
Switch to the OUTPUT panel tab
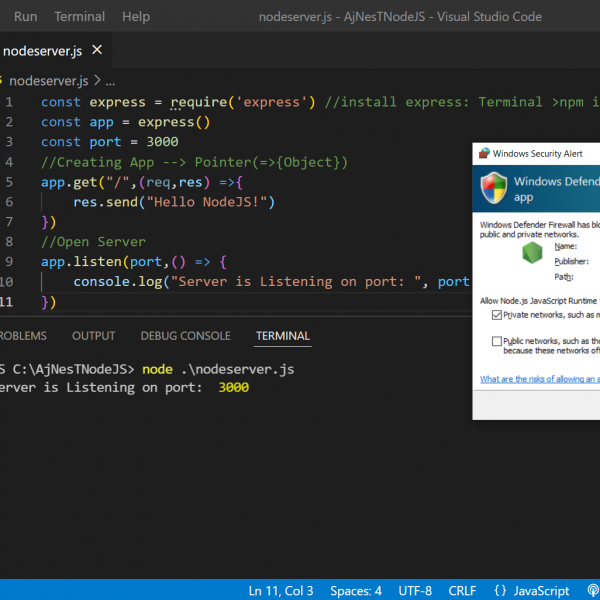click(x=93, y=336)
